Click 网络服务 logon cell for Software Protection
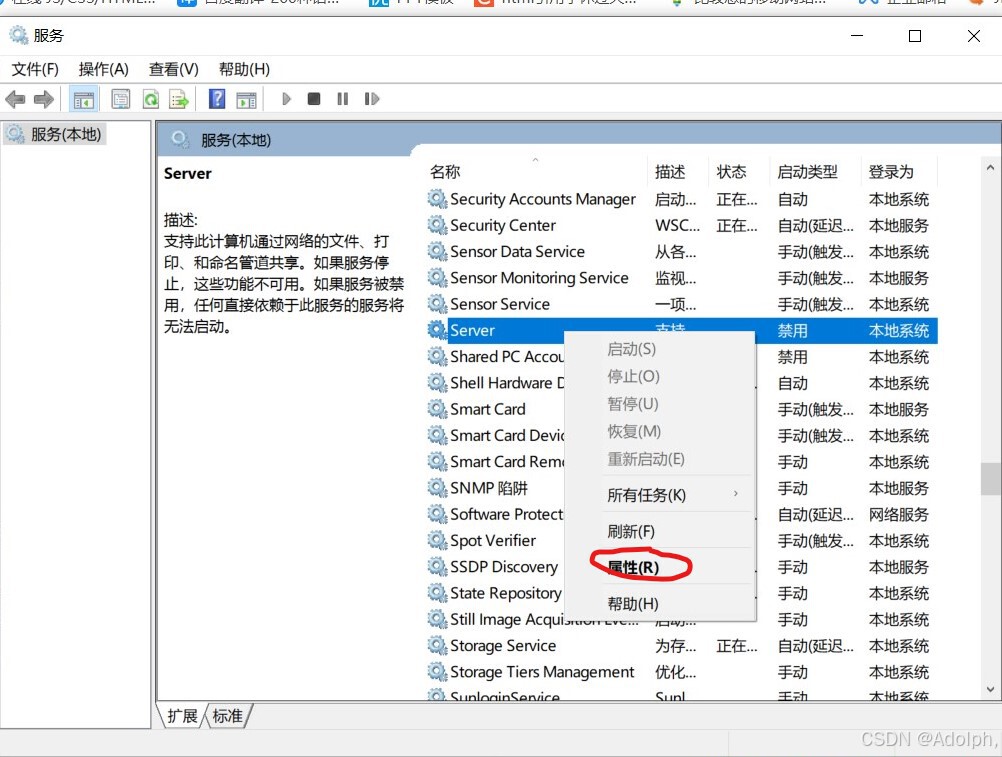Image resolution: width=1002 pixels, height=757 pixels. (x=898, y=514)
